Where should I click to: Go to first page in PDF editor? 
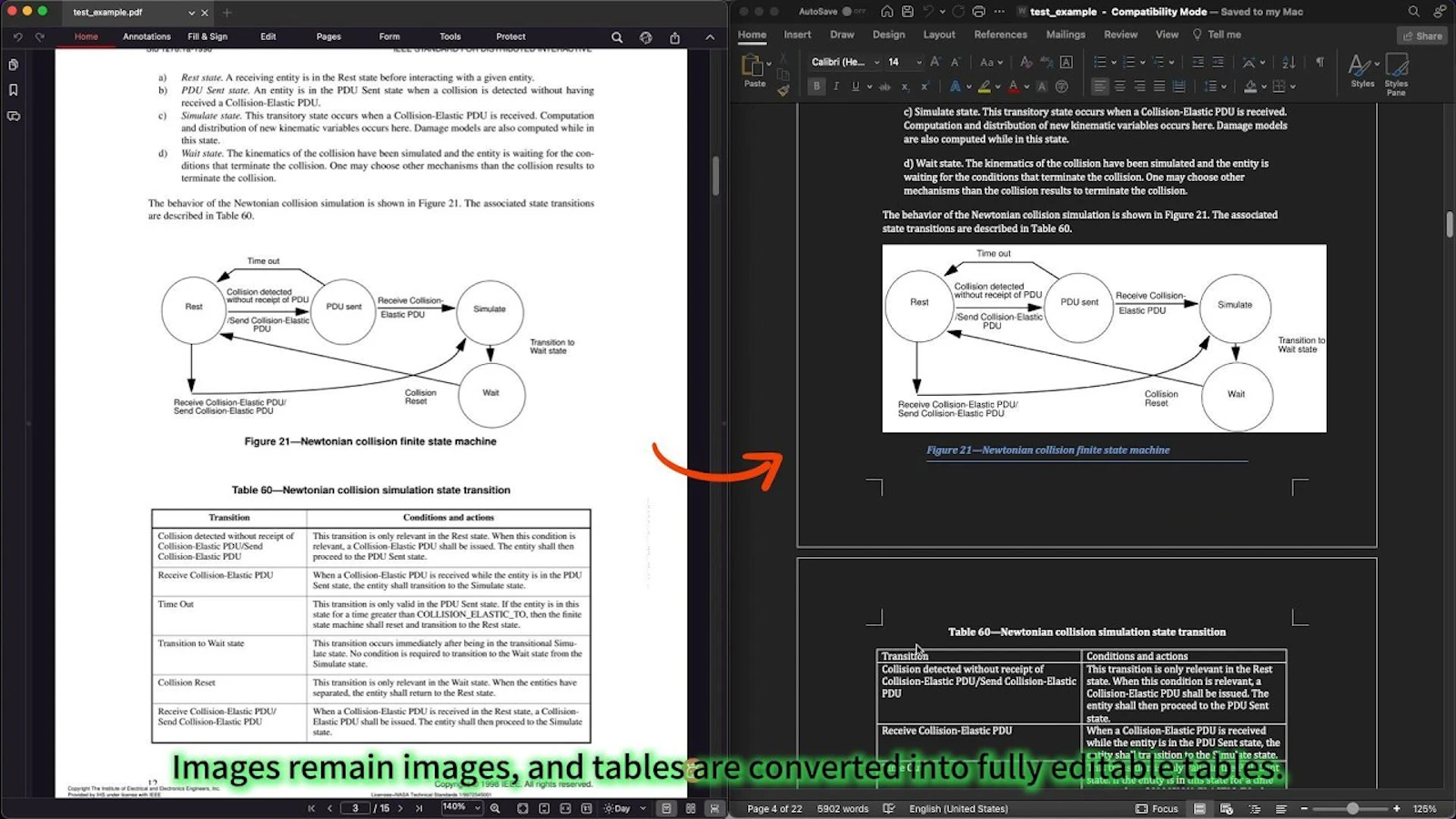coord(311,808)
